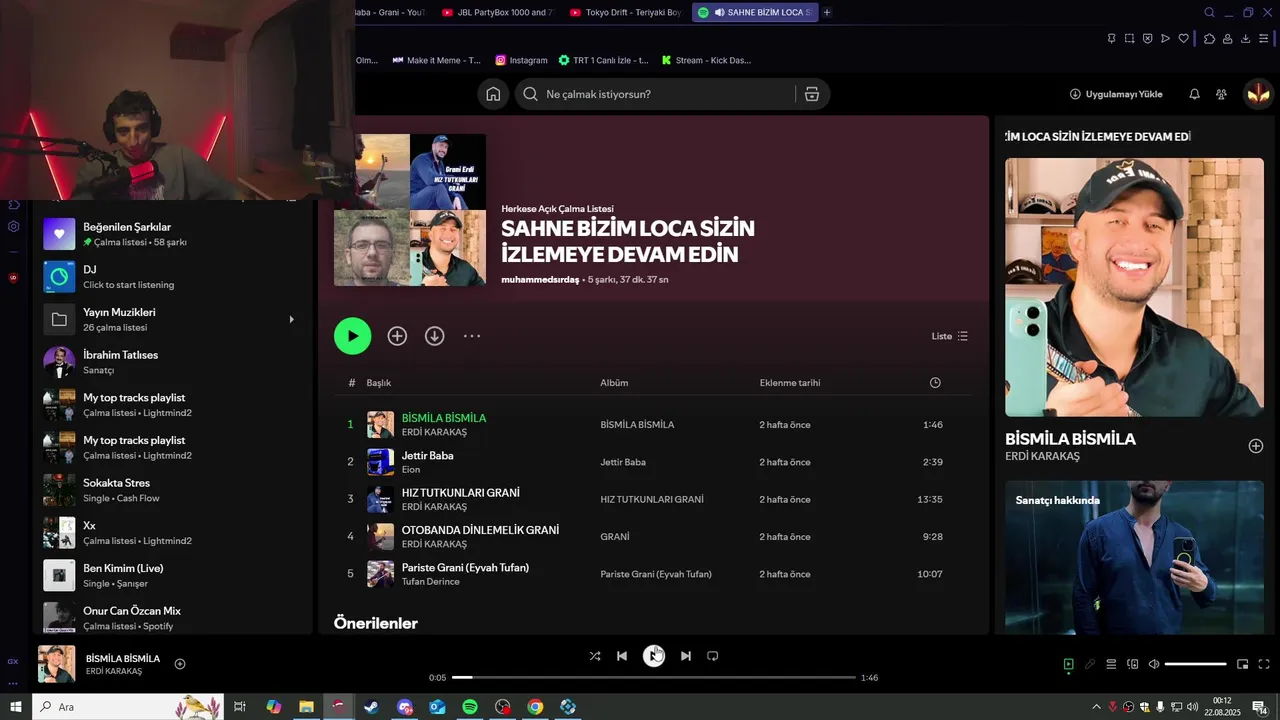Open the İbrahim Tatlıses artist entry
1280x720 pixels.
[174, 362]
